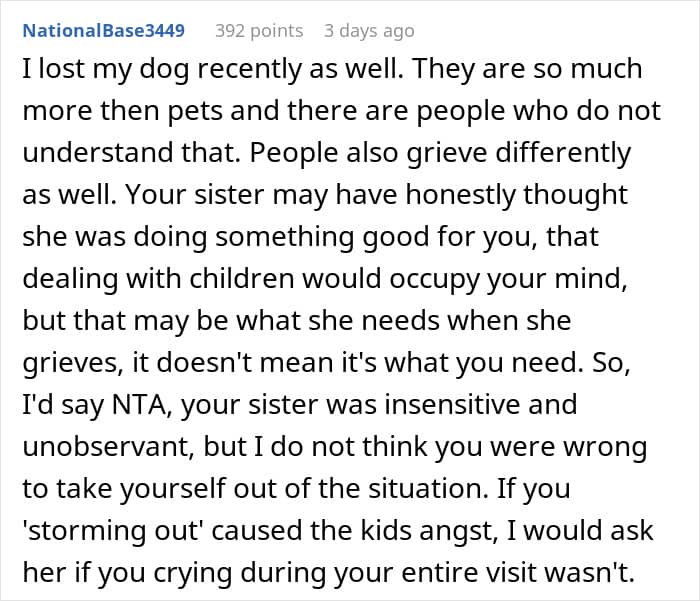Click the phrase 'I would ask'
This screenshot has width=700, height=601.
pyautogui.click(x=579, y=530)
